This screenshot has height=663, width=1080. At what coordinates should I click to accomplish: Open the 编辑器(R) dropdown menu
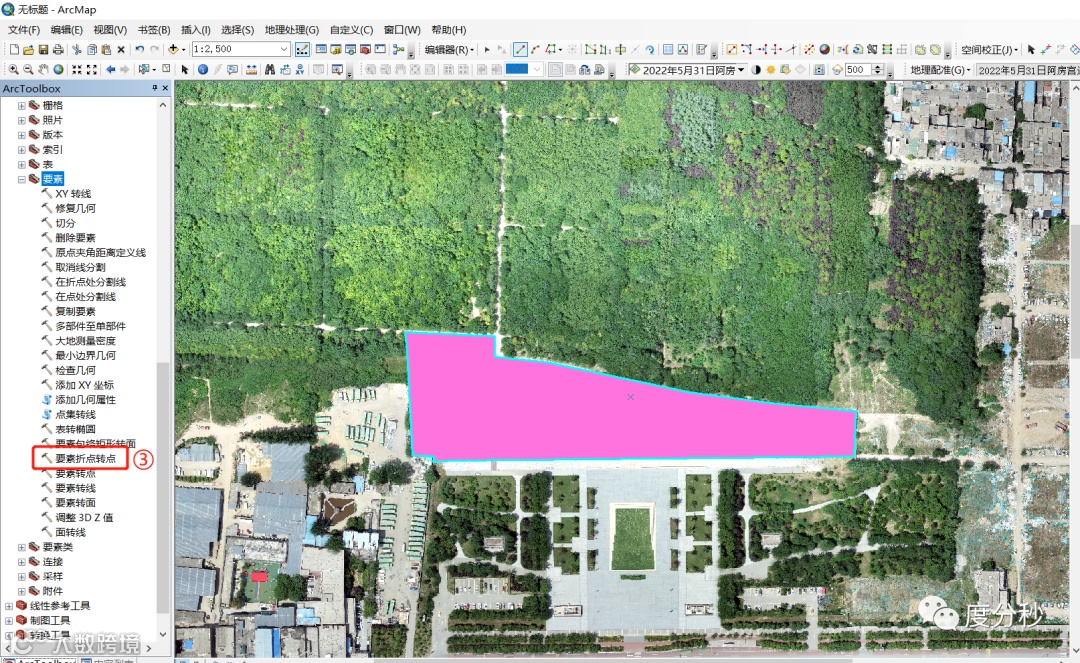coord(448,50)
